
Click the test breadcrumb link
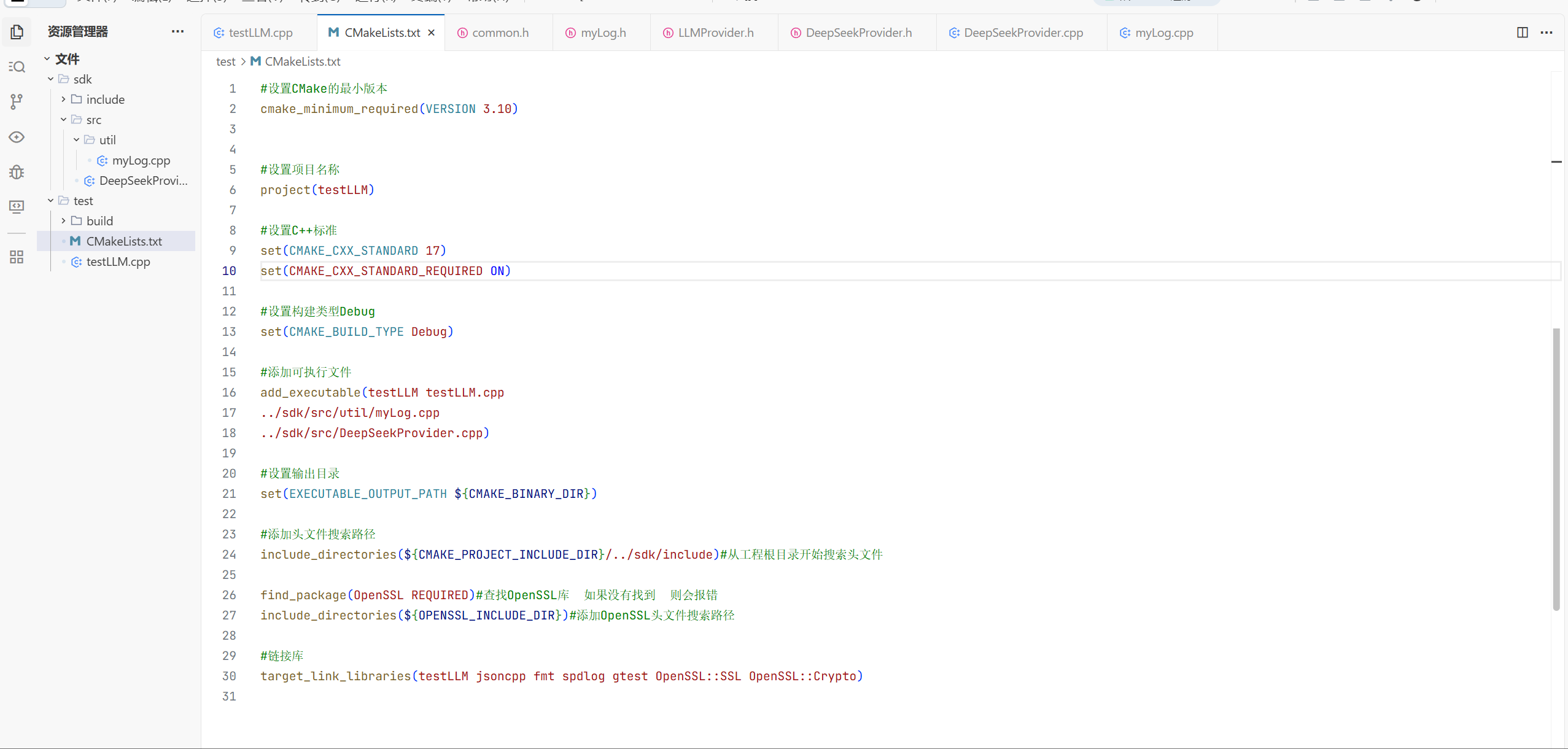225,61
